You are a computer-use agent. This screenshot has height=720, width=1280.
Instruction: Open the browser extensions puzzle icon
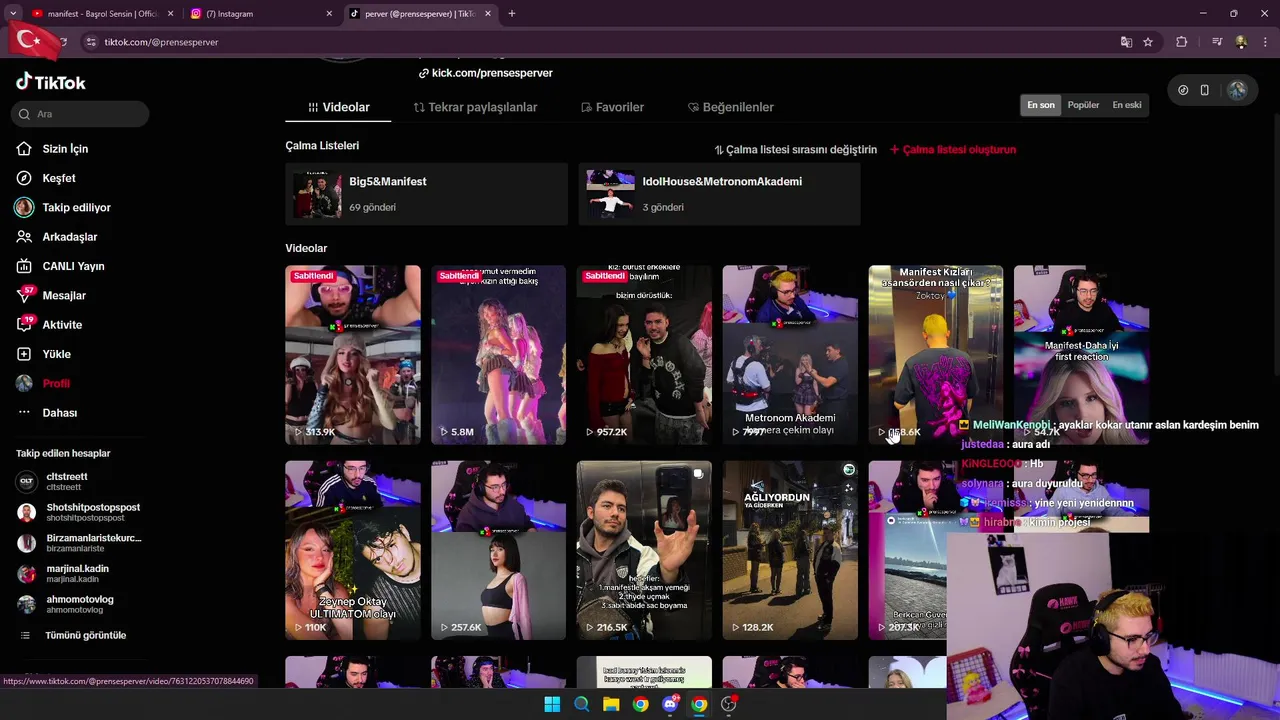1182,42
